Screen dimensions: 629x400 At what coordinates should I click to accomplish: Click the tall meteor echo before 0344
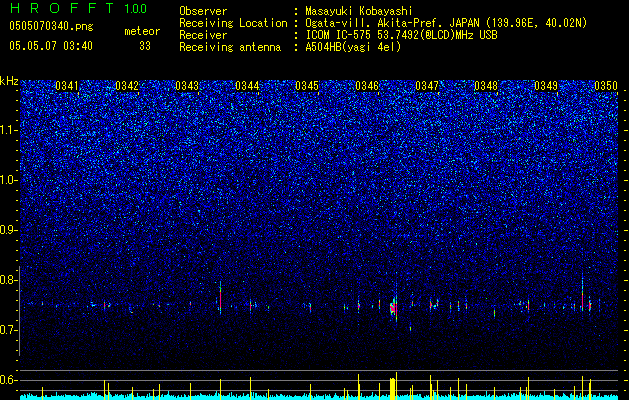[x=220, y=298]
